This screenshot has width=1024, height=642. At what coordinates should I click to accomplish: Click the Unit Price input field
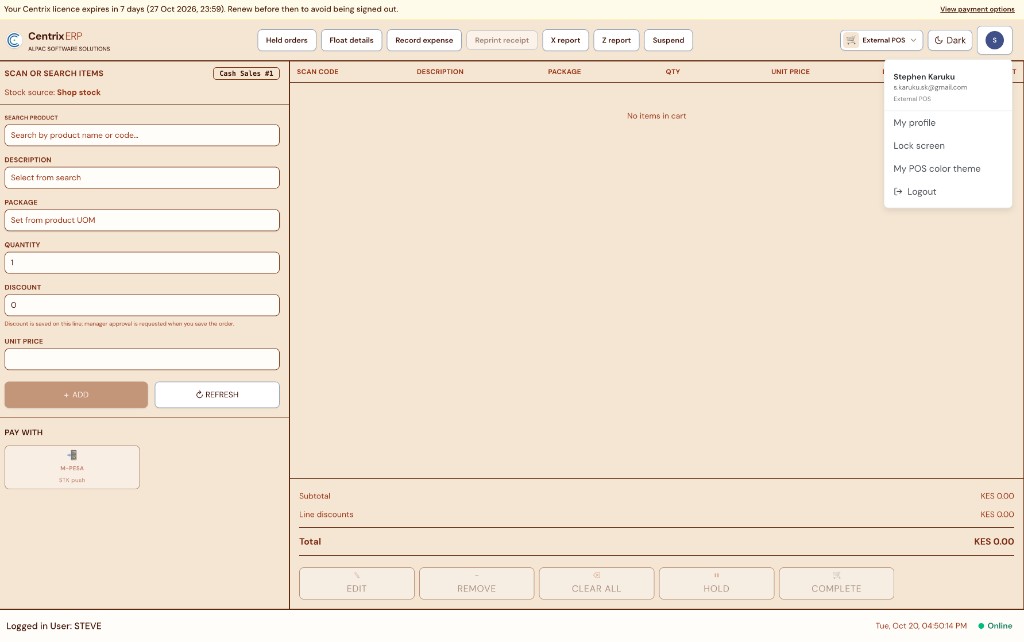pyautogui.click(x=142, y=359)
